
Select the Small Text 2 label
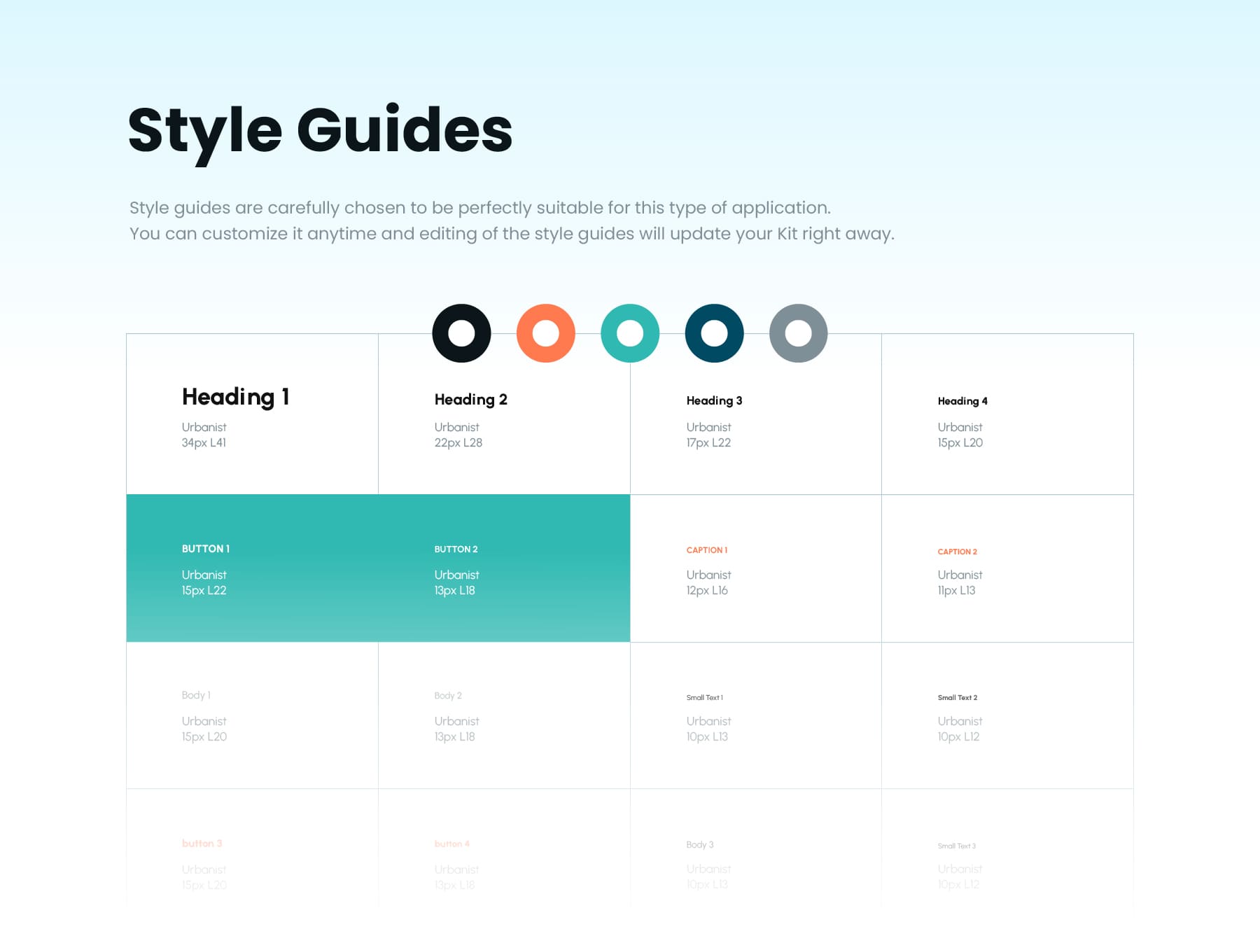(x=957, y=698)
